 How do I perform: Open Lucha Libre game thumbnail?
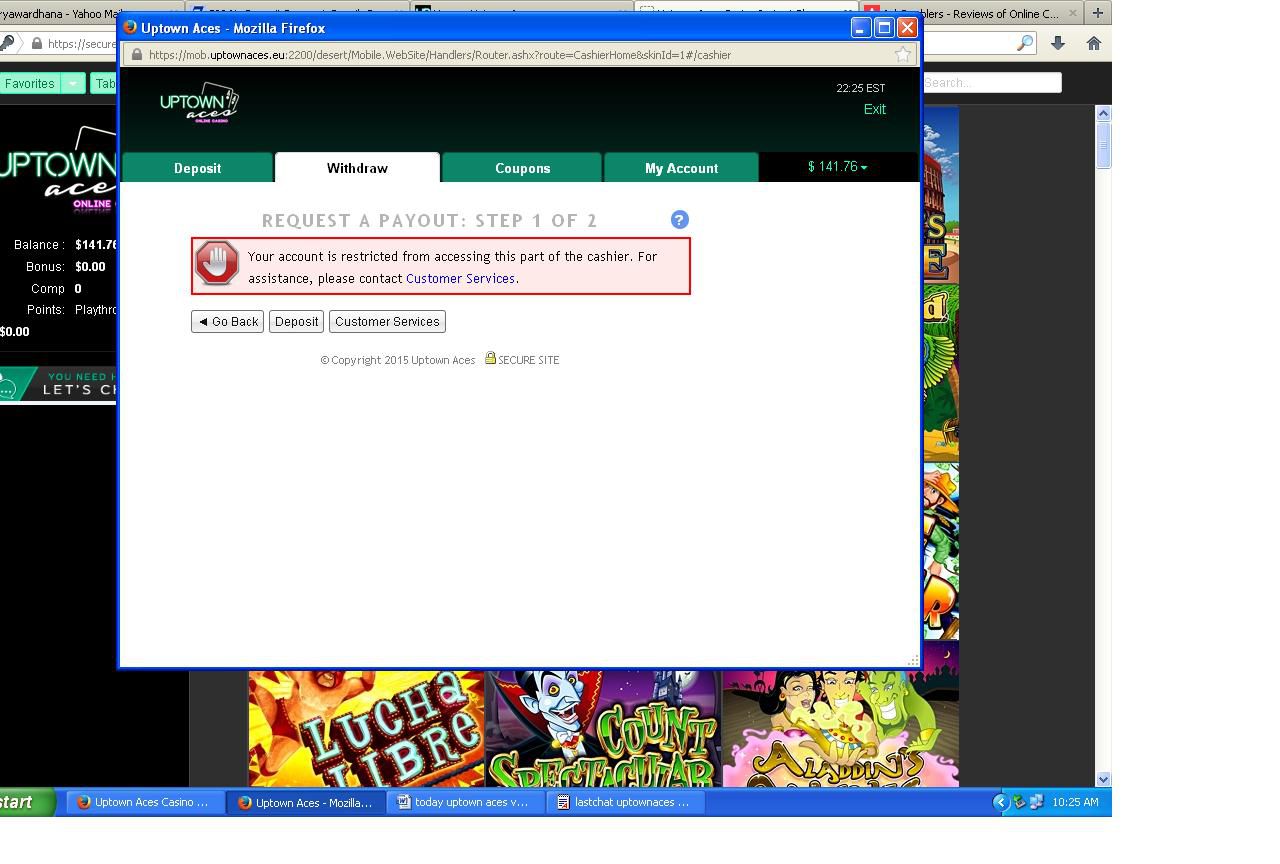coord(366,728)
